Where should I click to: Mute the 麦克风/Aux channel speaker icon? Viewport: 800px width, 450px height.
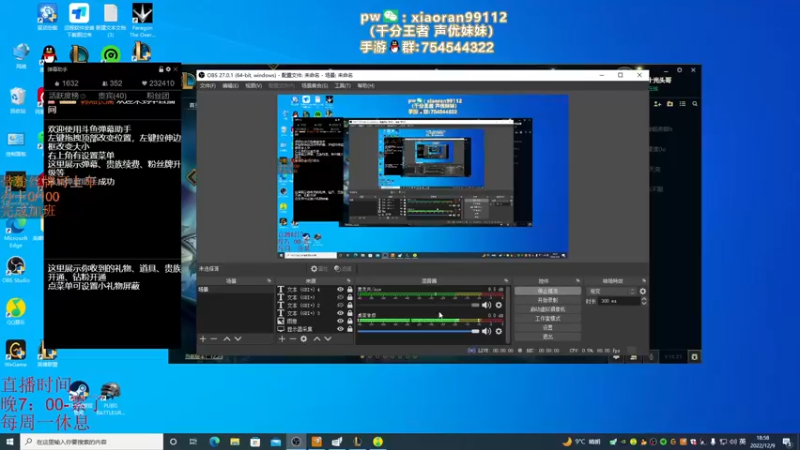486,305
